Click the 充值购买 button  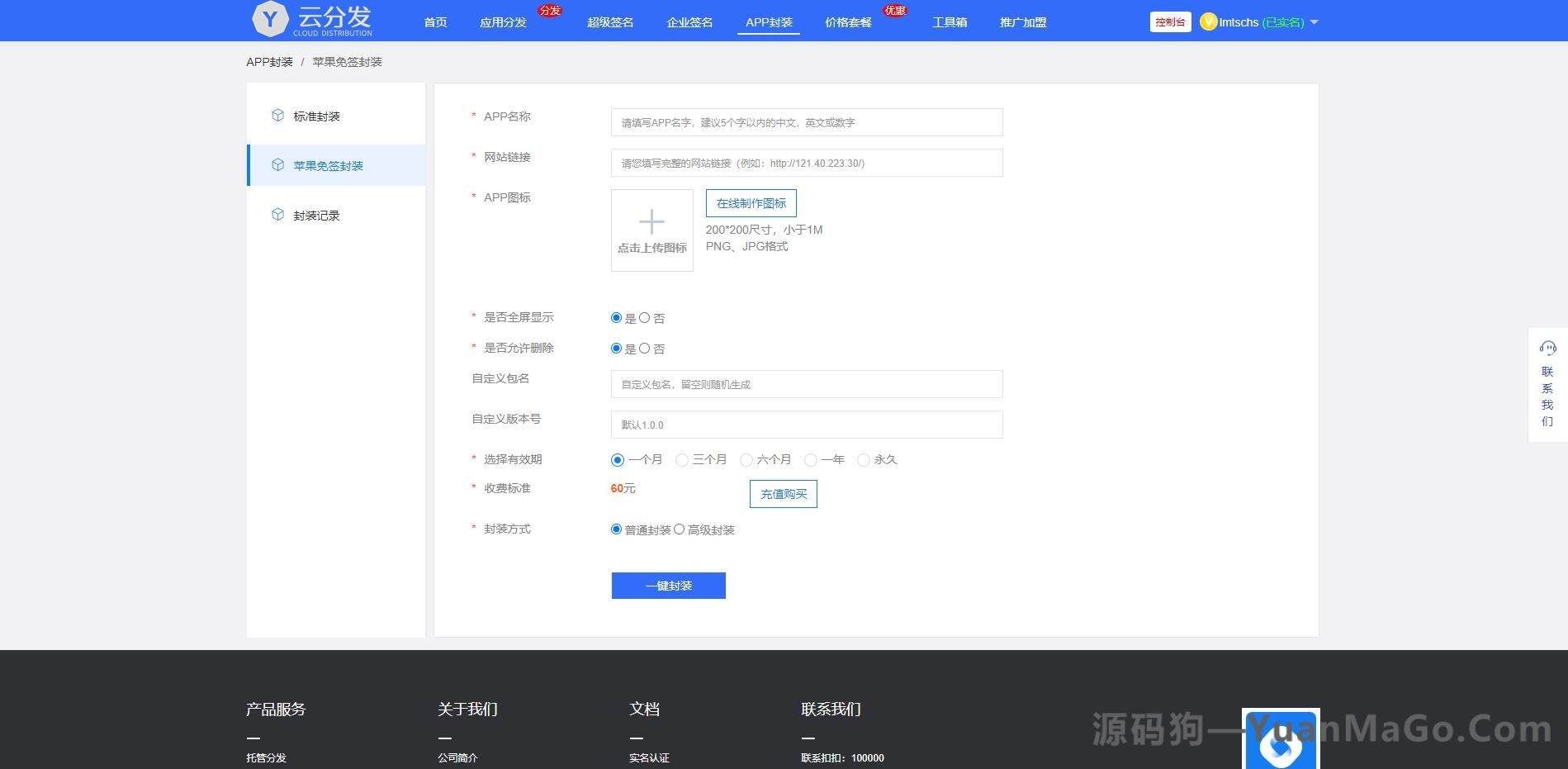(x=782, y=493)
